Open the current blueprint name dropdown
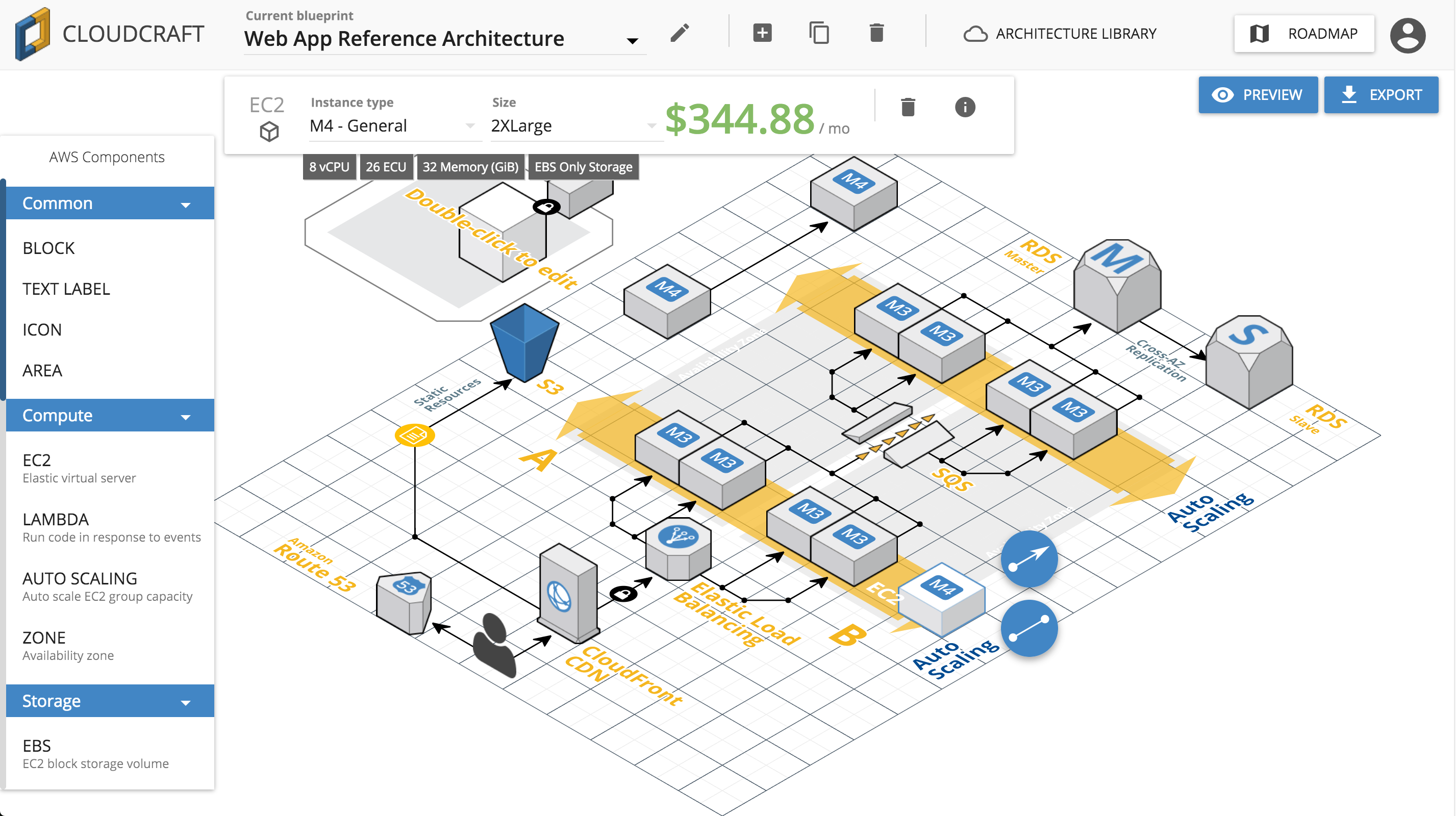Screen dimensions: 1456x816 [633, 41]
